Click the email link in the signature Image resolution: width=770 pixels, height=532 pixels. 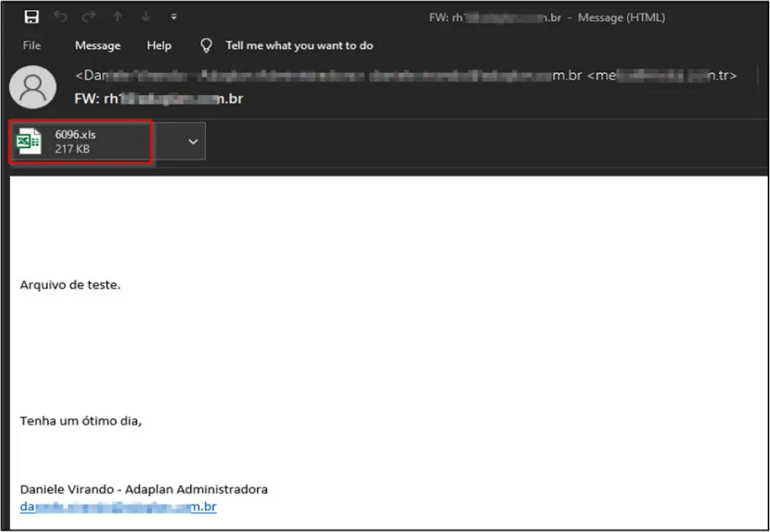tap(118, 506)
